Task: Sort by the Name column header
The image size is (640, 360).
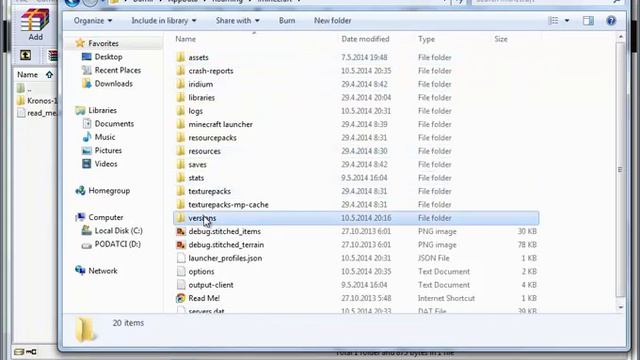Action: click(186, 39)
